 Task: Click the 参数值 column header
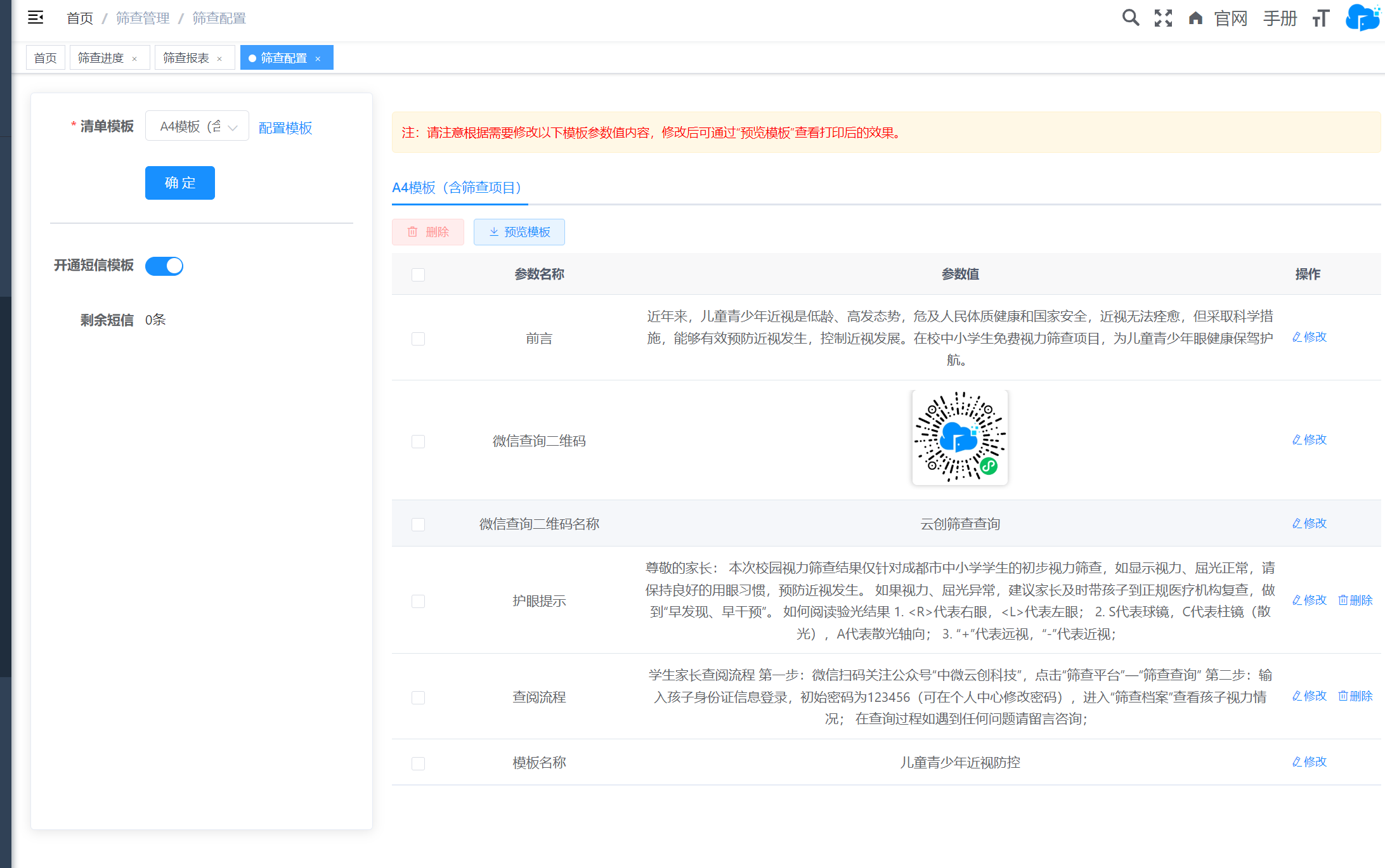pos(960,274)
